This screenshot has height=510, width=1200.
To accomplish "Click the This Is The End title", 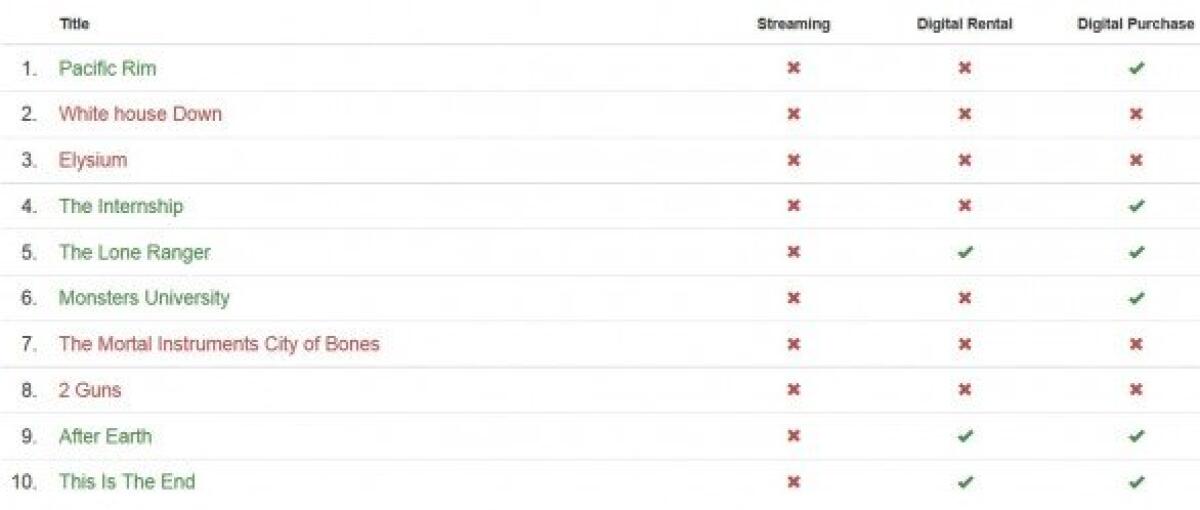I will click(x=127, y=482).
